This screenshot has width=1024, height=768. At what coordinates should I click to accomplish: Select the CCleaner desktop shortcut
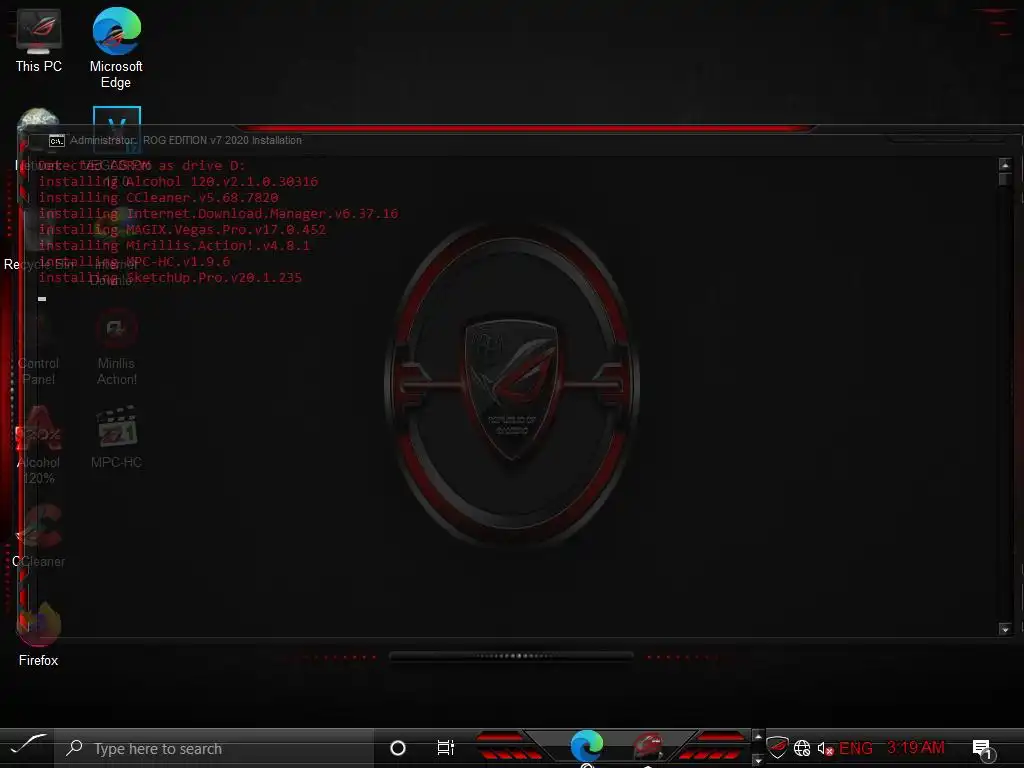(39, 536)
